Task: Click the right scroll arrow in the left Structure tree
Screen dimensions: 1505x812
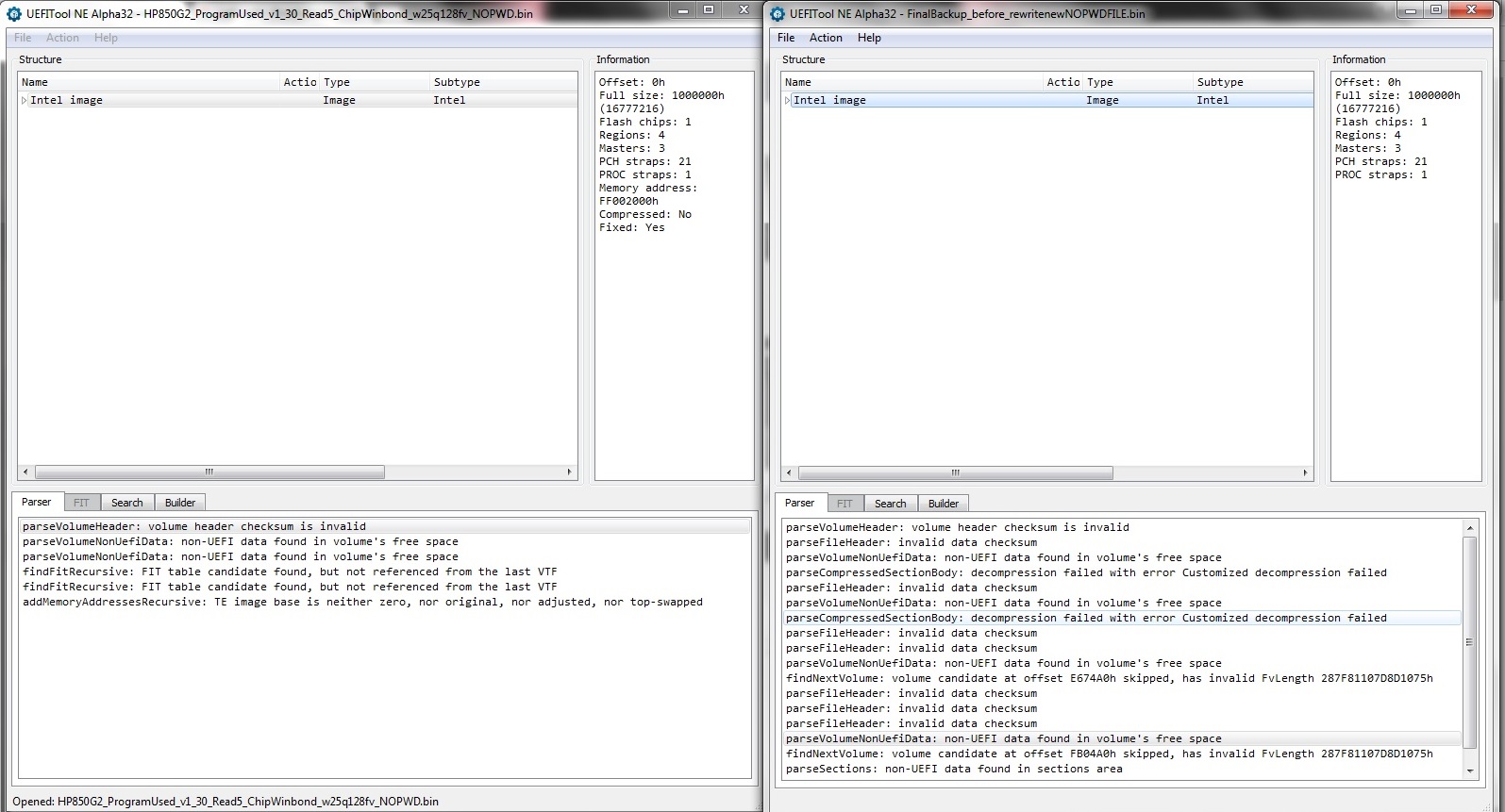Action: pos(569,472)
